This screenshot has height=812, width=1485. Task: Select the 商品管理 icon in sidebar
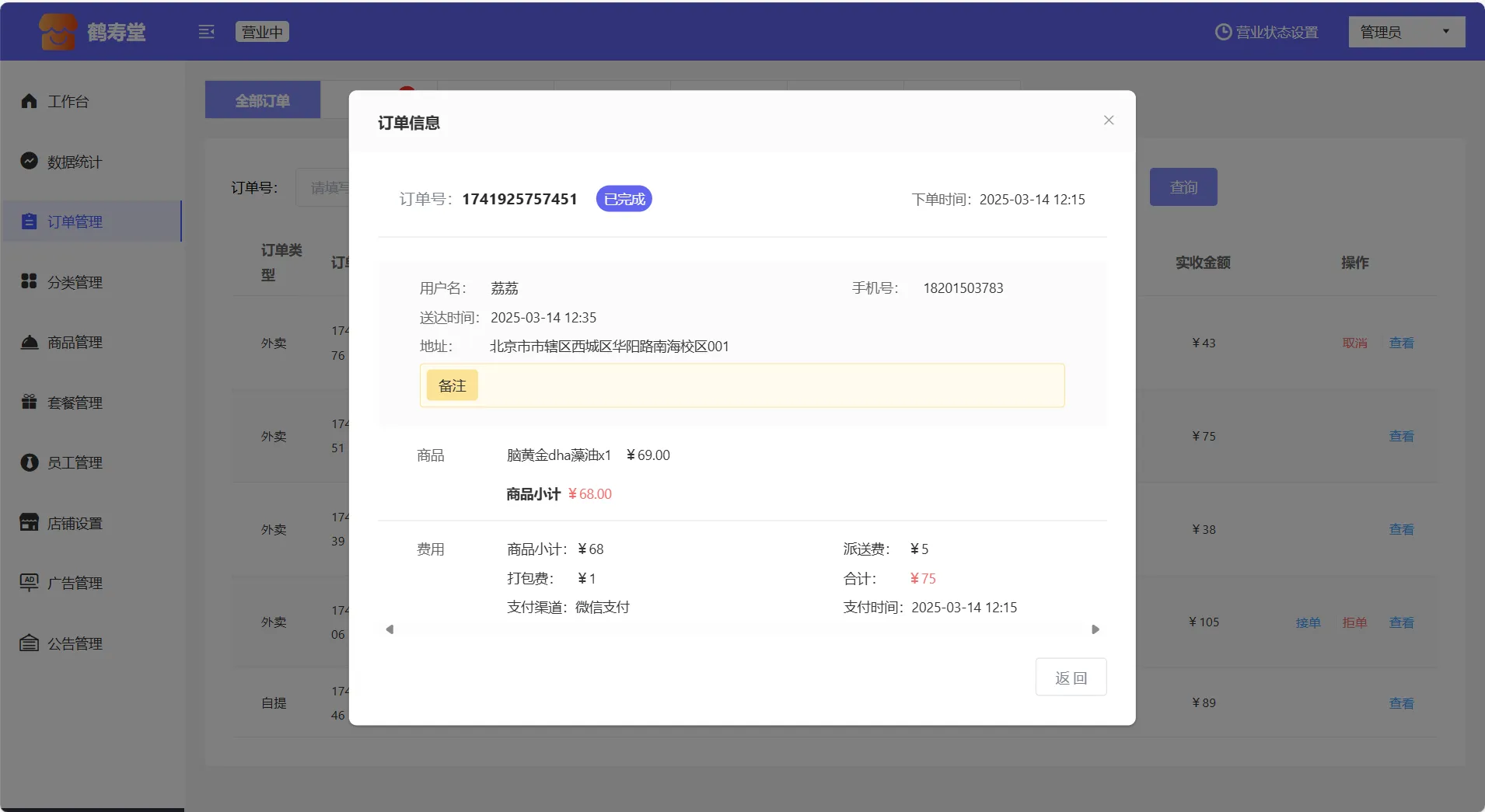tap(29, 342)
